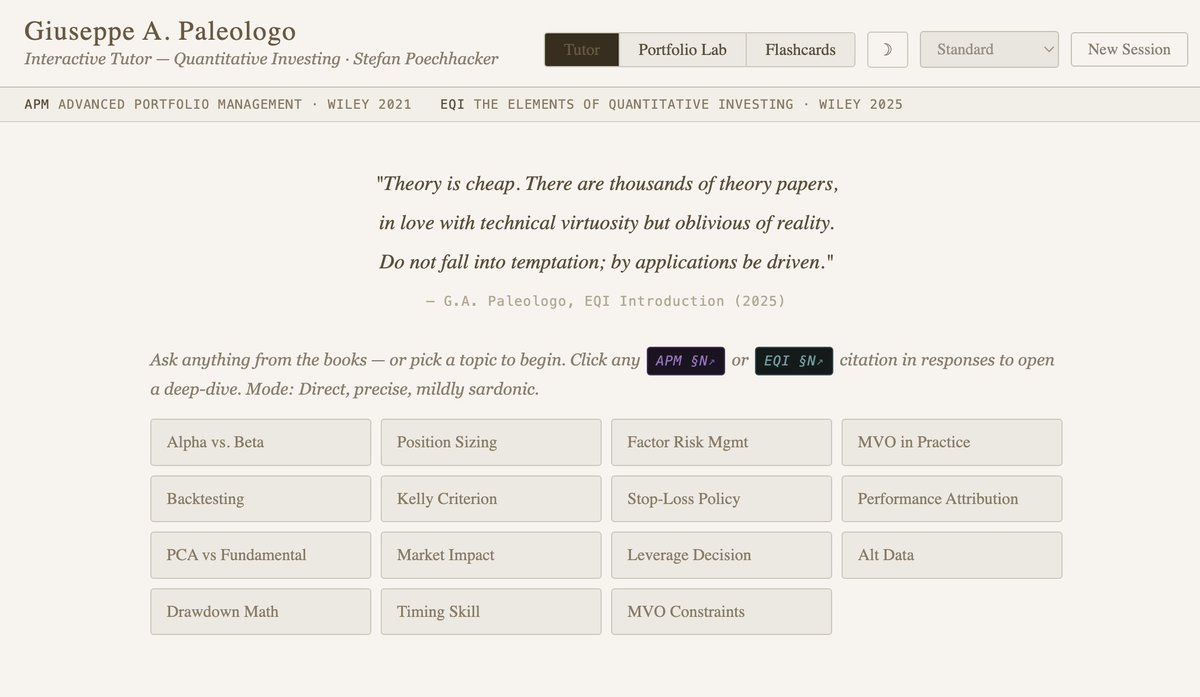Click the EQI Elements of Quantitative Investing label
This screenshot has height=697, width=1200.
[x=671, y=104]
